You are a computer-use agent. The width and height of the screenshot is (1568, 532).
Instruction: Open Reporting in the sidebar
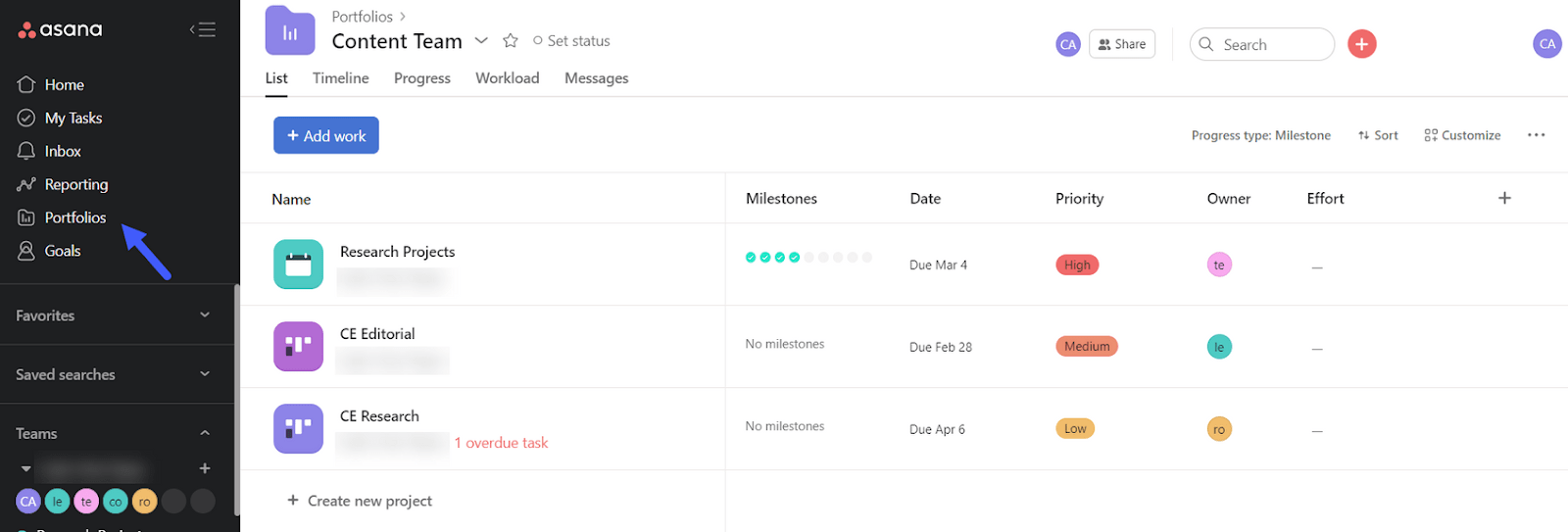point(76,185)
